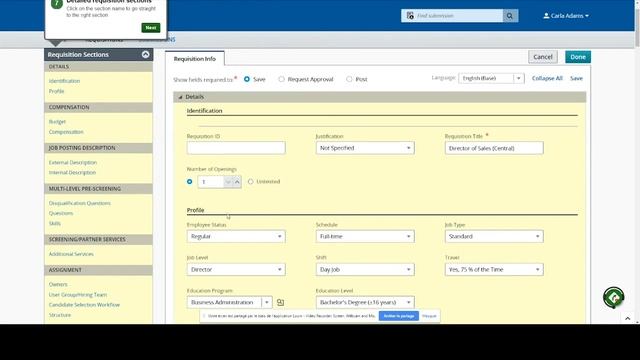This screenshot has height=360, width=640.
Task: Click the Next button in the tooltip
Action: (x=151, y=28)
